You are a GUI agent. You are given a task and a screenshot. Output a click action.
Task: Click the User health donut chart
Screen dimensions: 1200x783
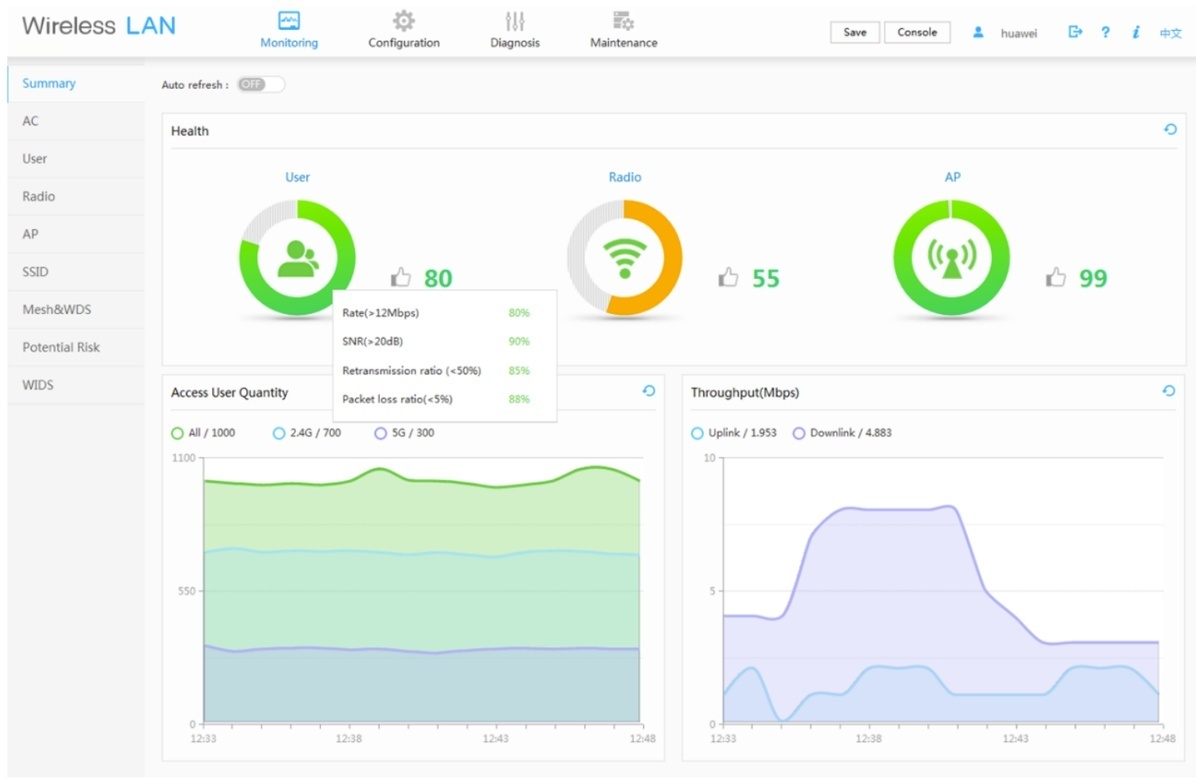pyautogui.click(x=297, y=258)
